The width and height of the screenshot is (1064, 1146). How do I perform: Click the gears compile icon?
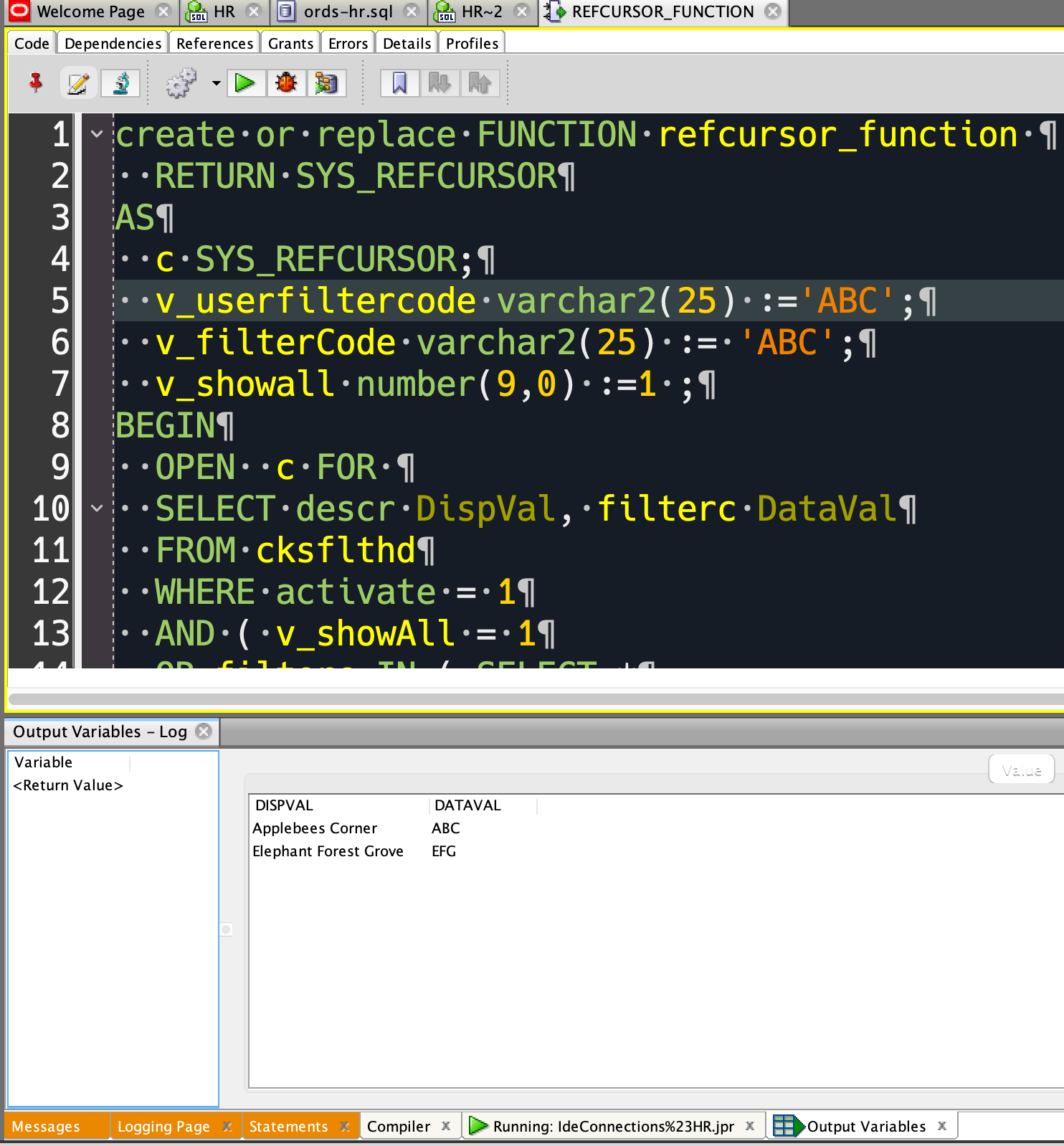pyautogui.click(x=181, y=83)
